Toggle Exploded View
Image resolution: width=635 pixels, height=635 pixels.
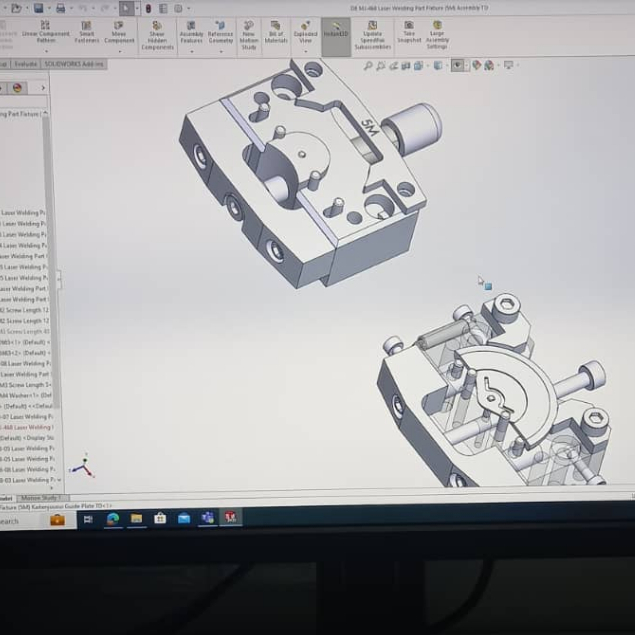pos(305,31)
